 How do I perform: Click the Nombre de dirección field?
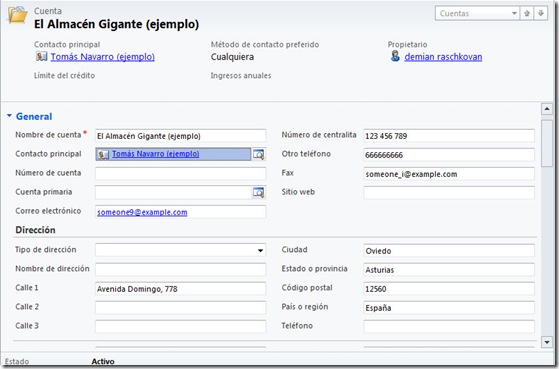(x=180, y=269)
